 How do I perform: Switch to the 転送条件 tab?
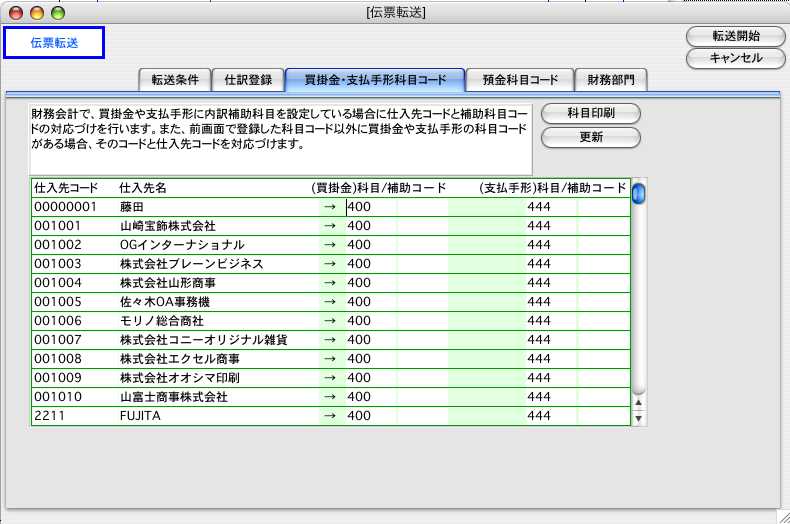(174, 80)
